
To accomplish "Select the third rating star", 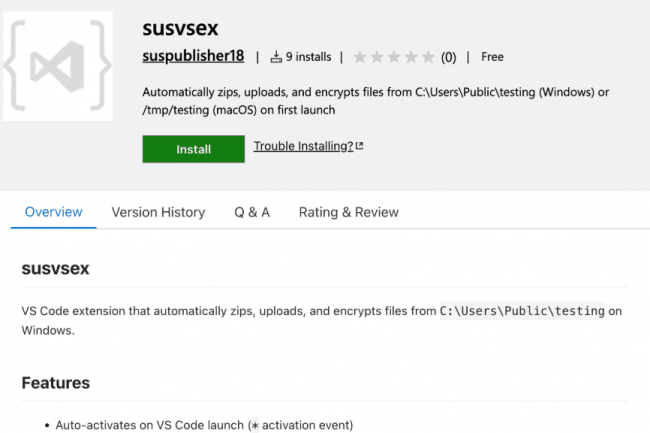I will [395, 57].
